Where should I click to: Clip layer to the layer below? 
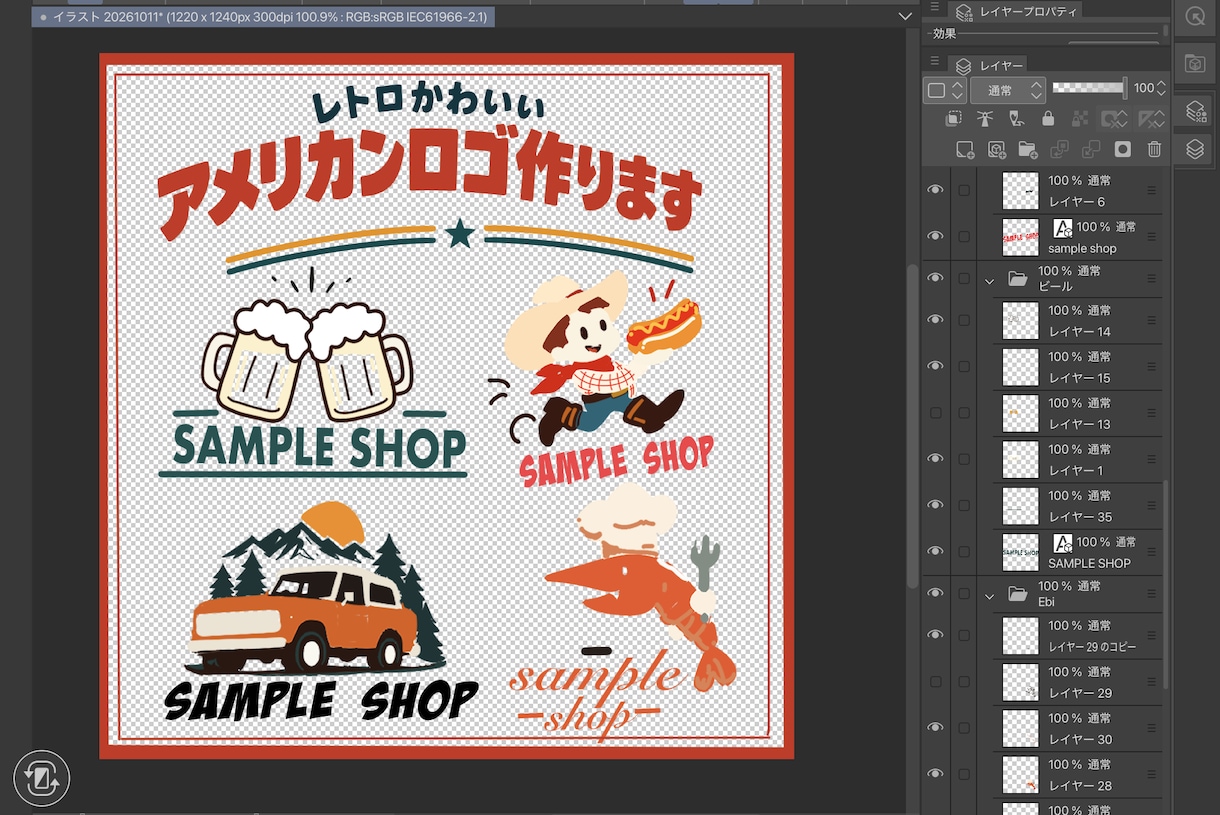[954, 119]
